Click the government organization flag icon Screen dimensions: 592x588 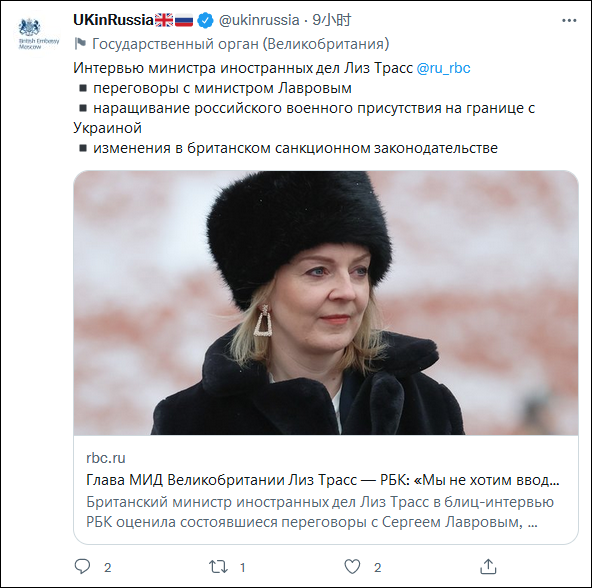tap(80, 44)
